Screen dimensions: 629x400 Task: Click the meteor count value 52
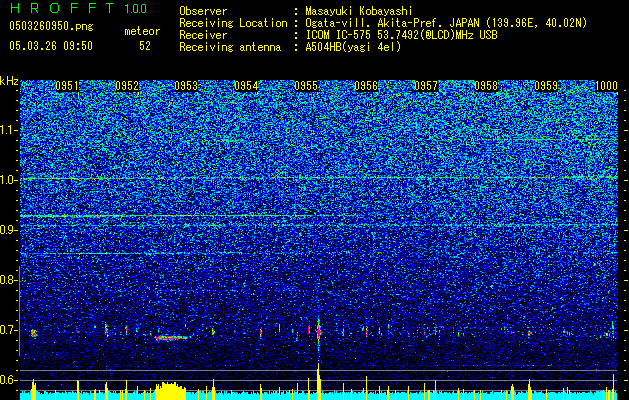coord(145,46)
